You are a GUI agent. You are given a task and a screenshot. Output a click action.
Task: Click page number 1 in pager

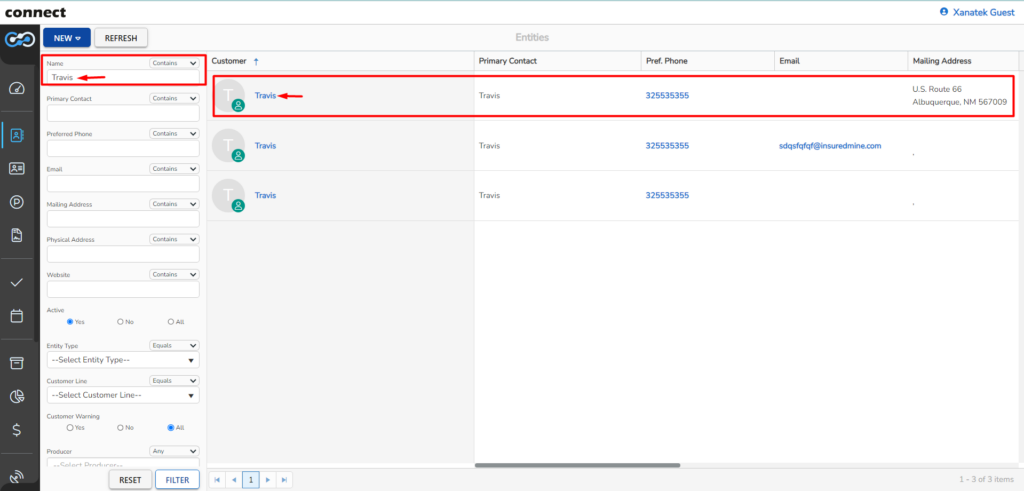tap(251, 480)
